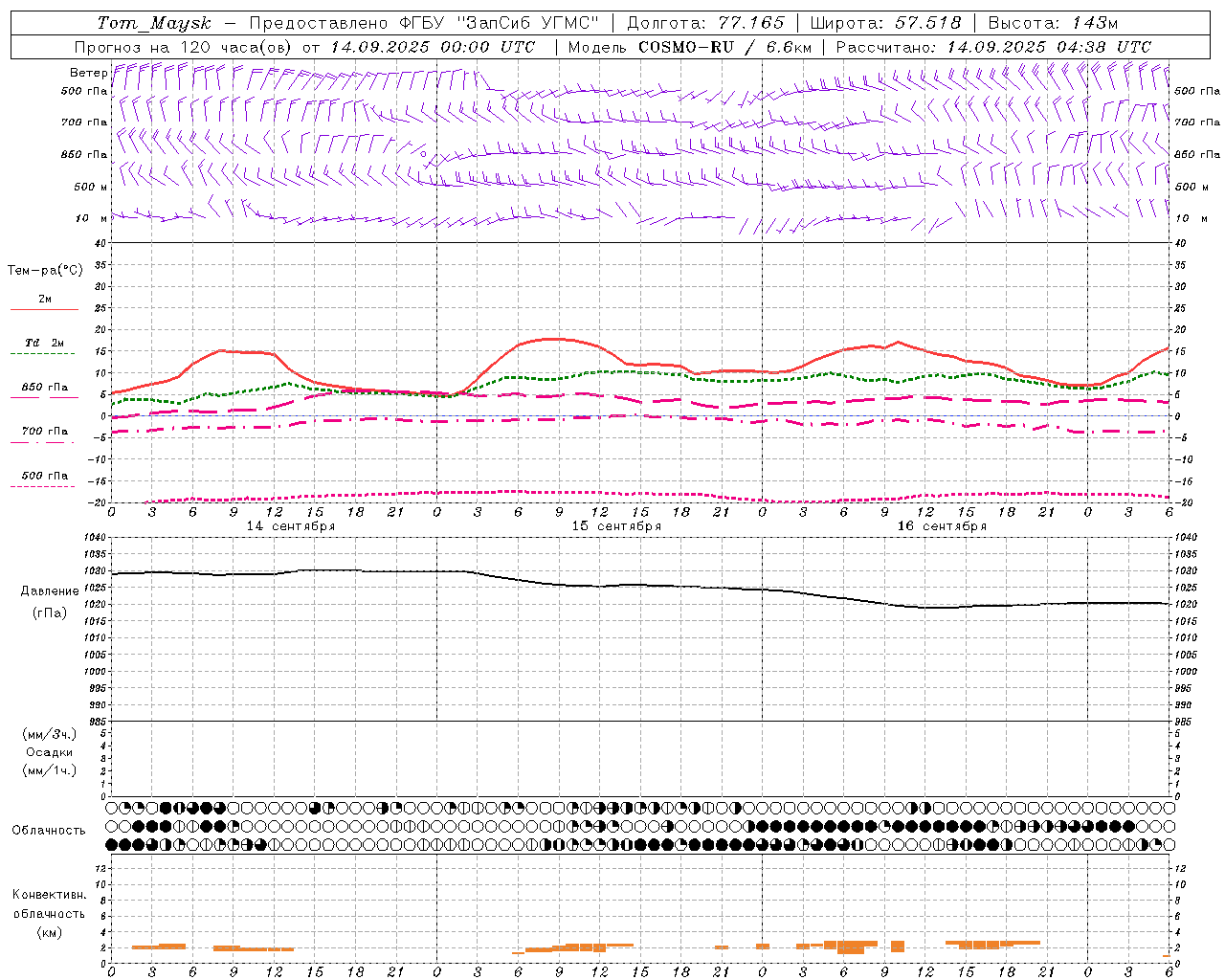
Task: Click the red 2м temperature legend line
Action: click(x=44, y=309)
